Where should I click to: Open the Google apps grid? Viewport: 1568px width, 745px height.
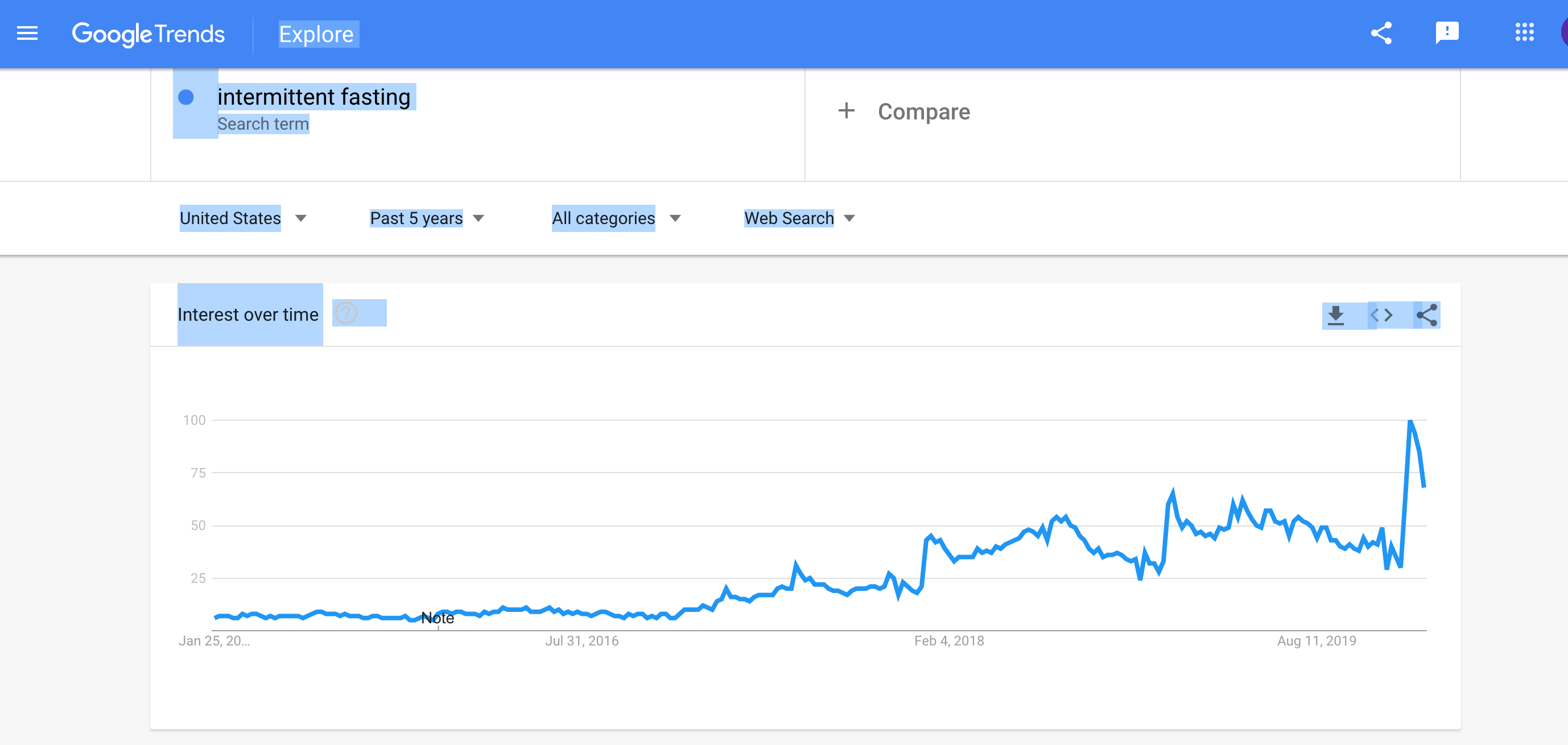pyautogui.click(x=1524, y=33)
